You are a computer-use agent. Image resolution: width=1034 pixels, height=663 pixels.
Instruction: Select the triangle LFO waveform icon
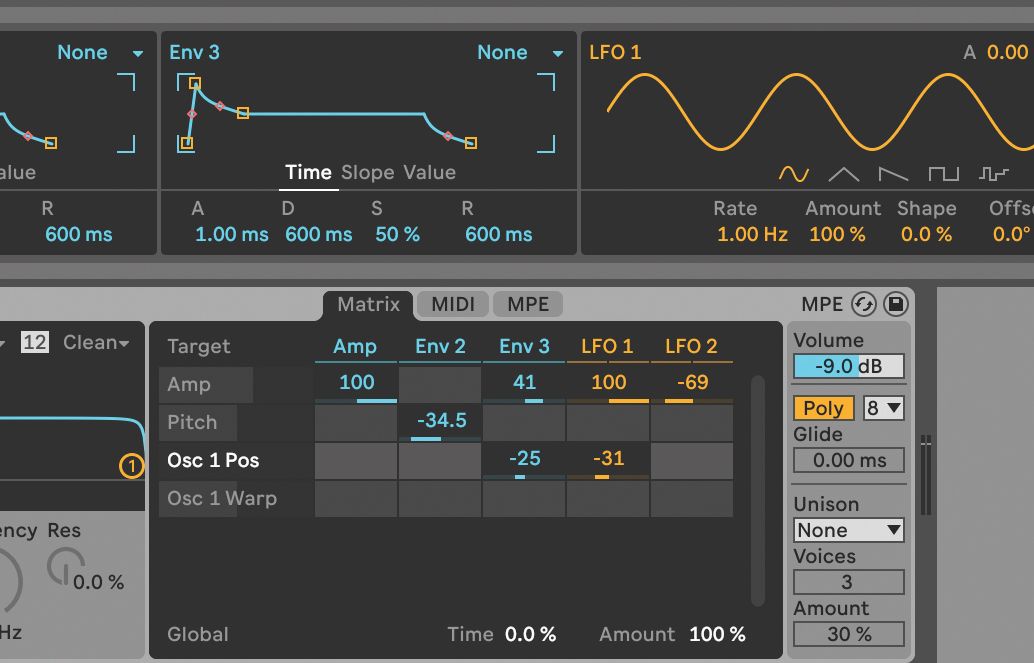(x=844, y=172)
